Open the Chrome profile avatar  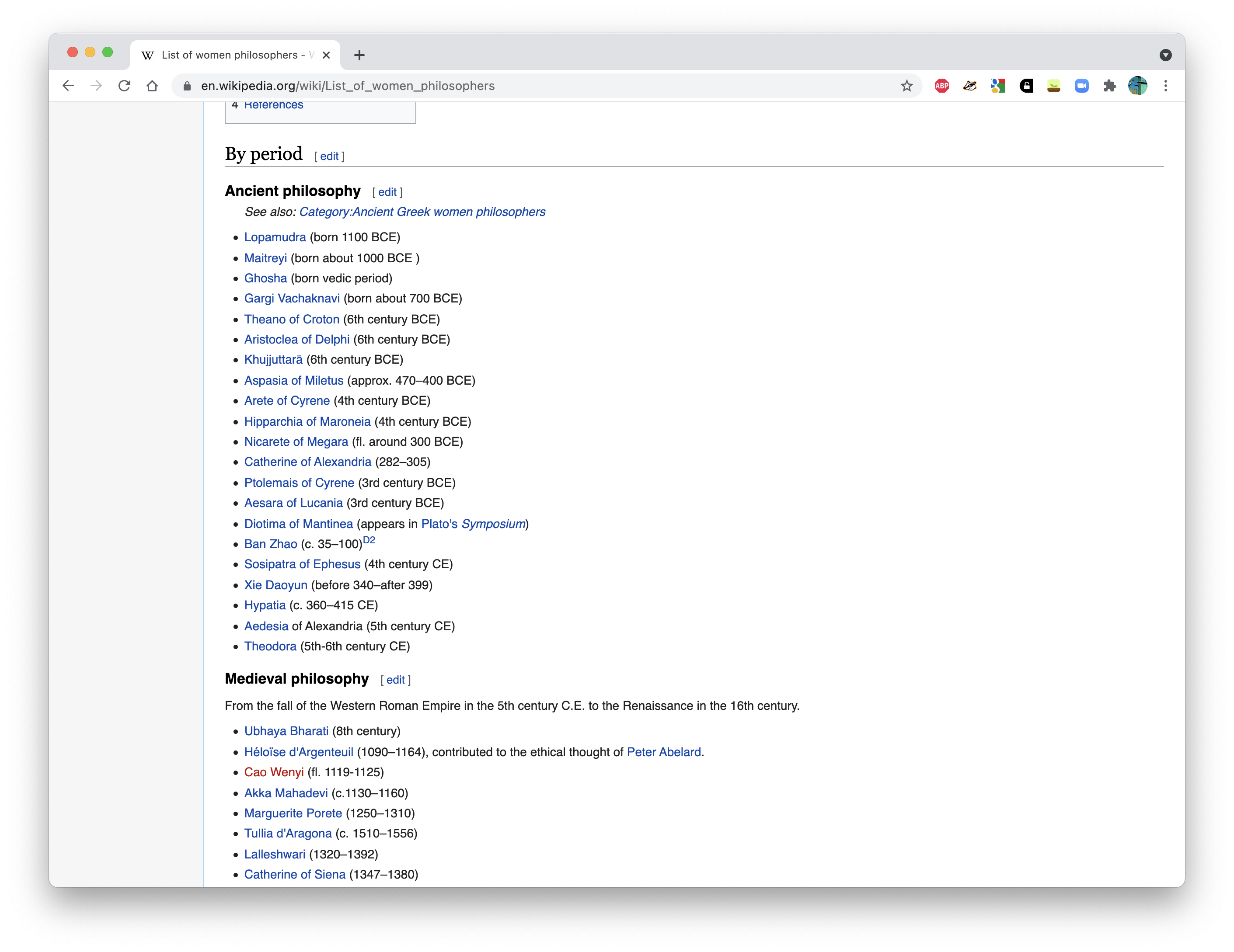pyautogui.click(x=1137, y=86)
